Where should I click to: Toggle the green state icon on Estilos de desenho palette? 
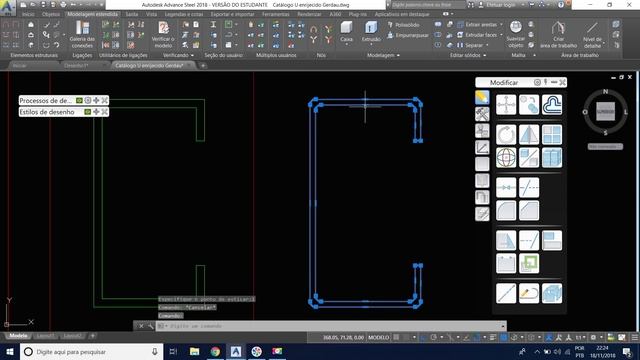coord(87,112)
